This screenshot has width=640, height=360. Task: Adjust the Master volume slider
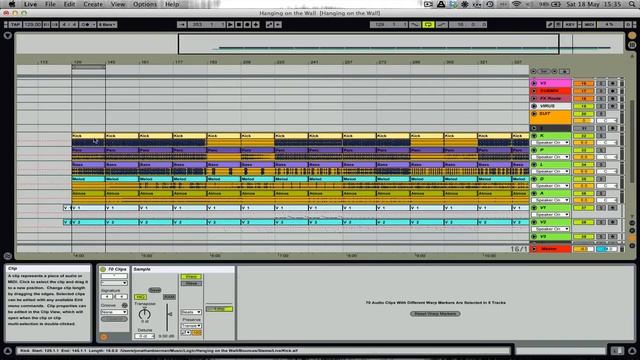tap(583, 249)
